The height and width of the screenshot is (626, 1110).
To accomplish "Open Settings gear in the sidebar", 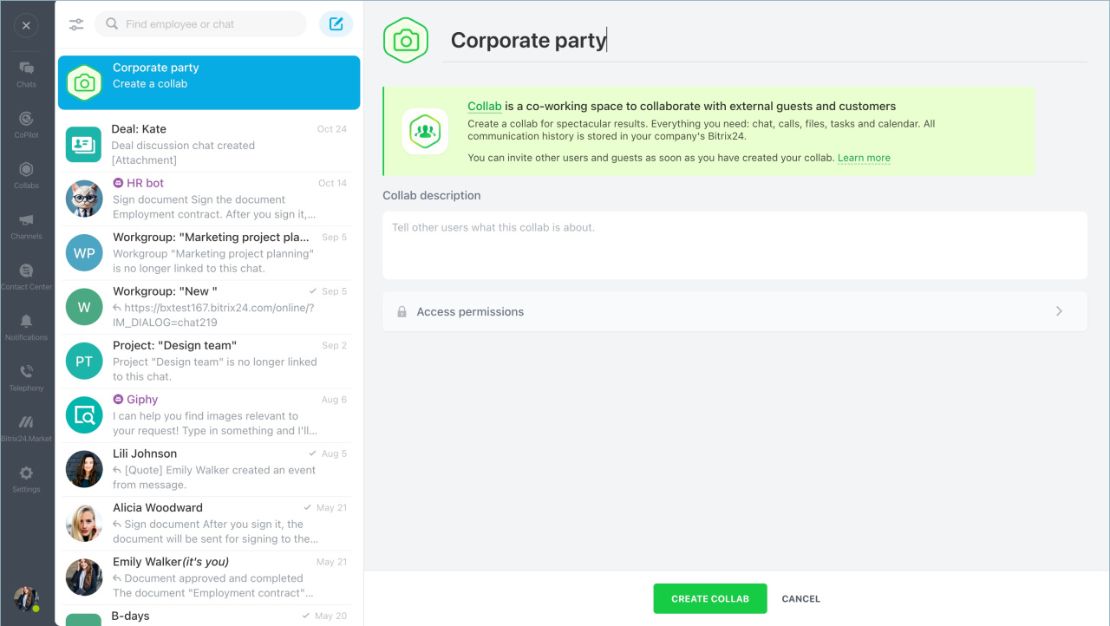I will click(x=26, y=479).
